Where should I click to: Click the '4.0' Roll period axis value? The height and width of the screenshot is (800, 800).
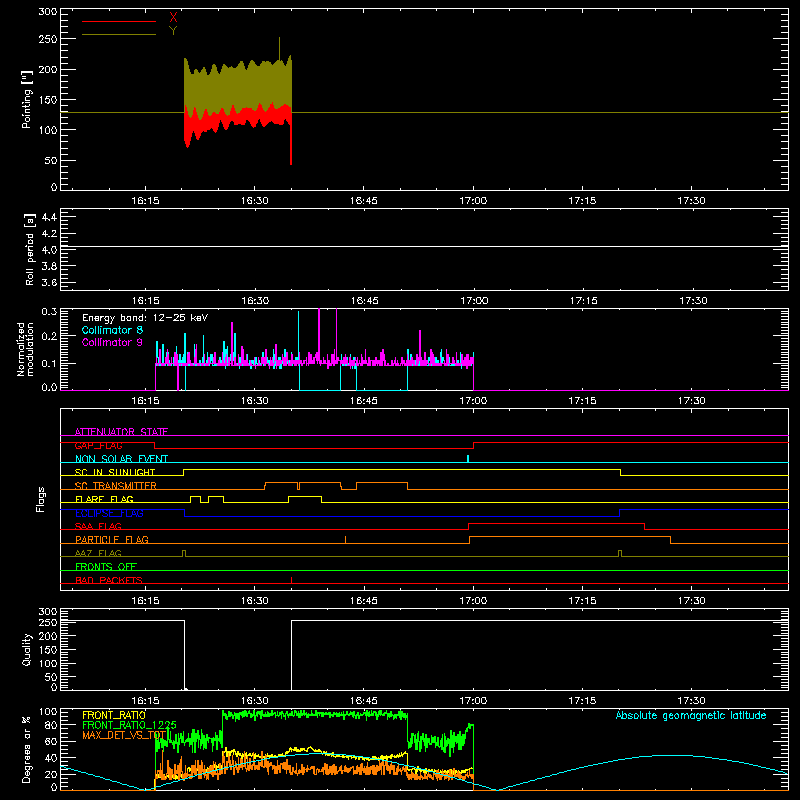[49, 249]
